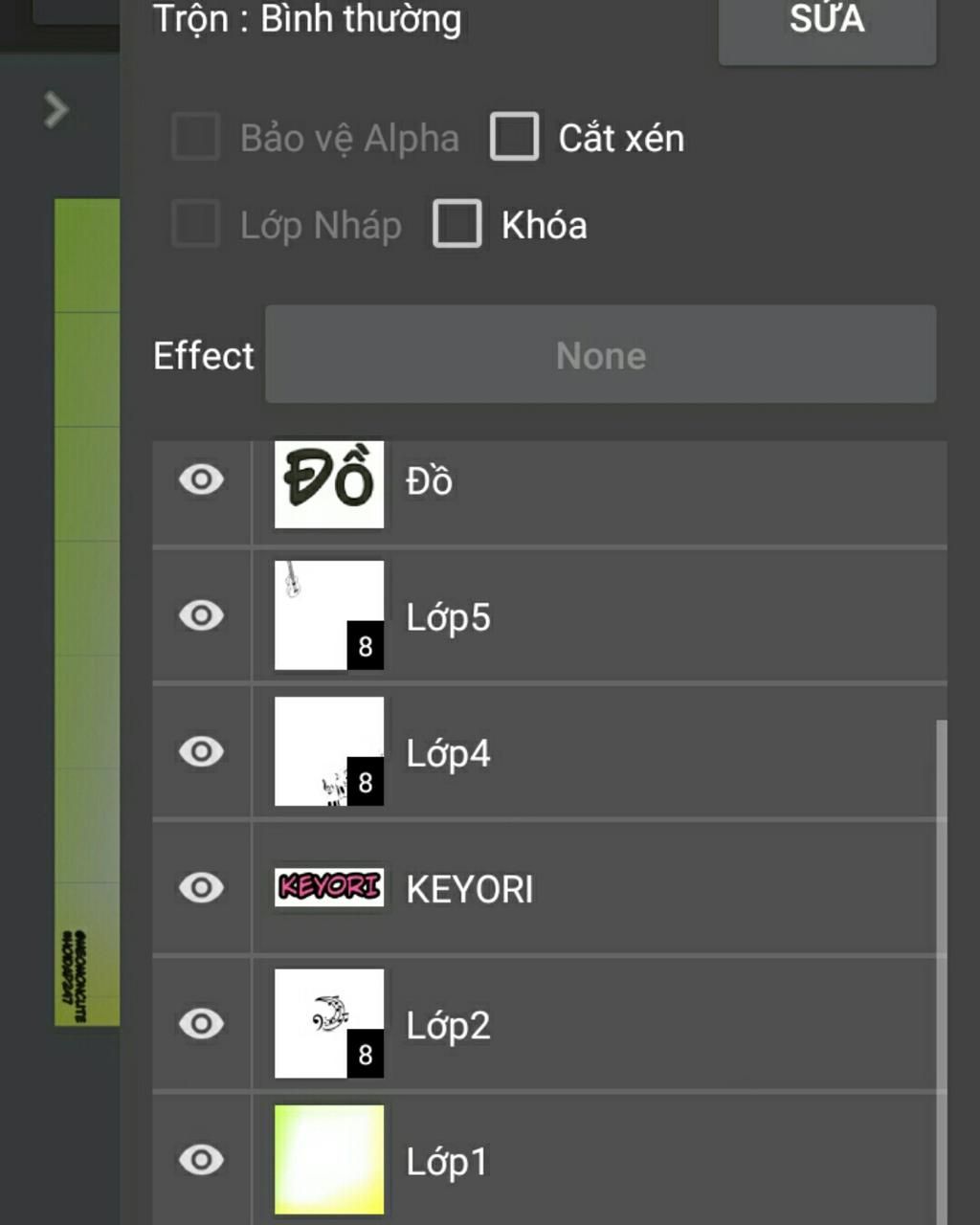Select the Lớp4 layer name
Image resolution: width=980 pixels, height=1225 pixels.
pyautogui.click(x=448, y=754)
